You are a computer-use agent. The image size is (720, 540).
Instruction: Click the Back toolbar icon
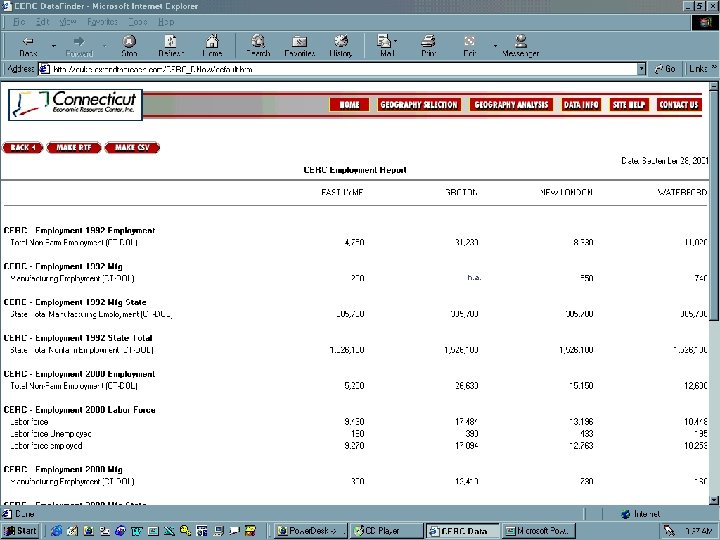pos(28,46)
